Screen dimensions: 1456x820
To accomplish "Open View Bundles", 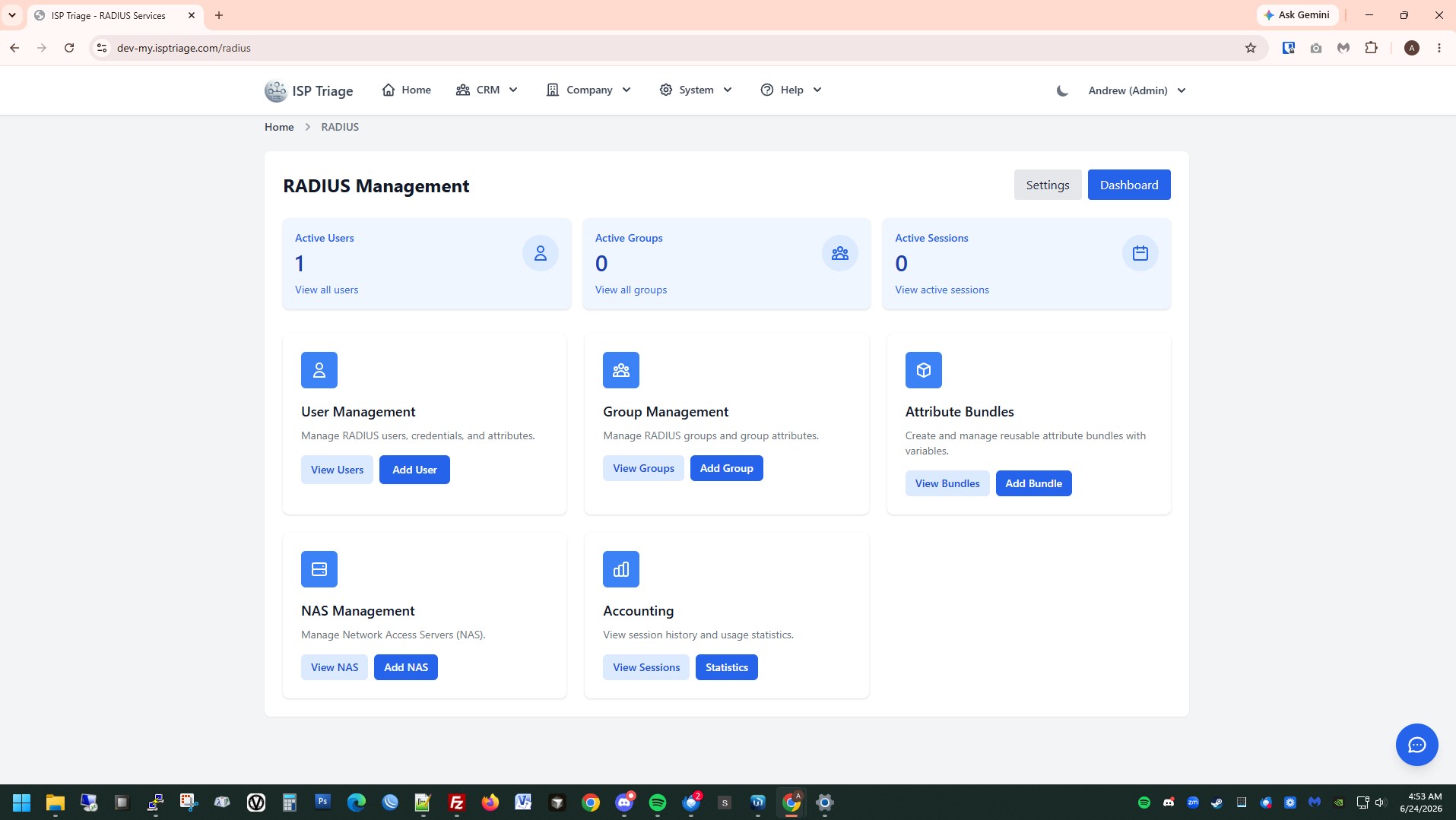I will 947,483.
